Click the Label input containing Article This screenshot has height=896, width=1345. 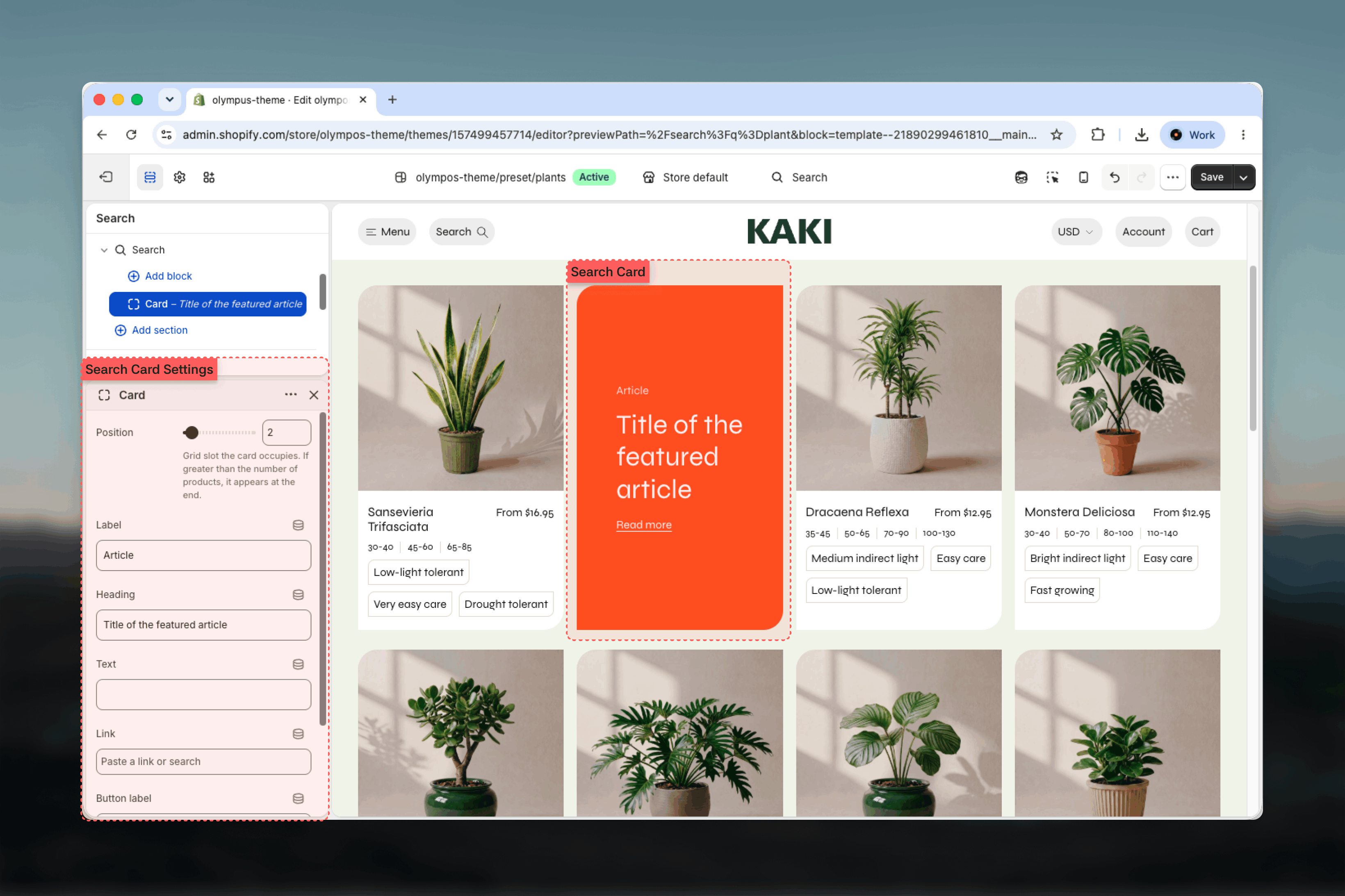coord(203,555)
